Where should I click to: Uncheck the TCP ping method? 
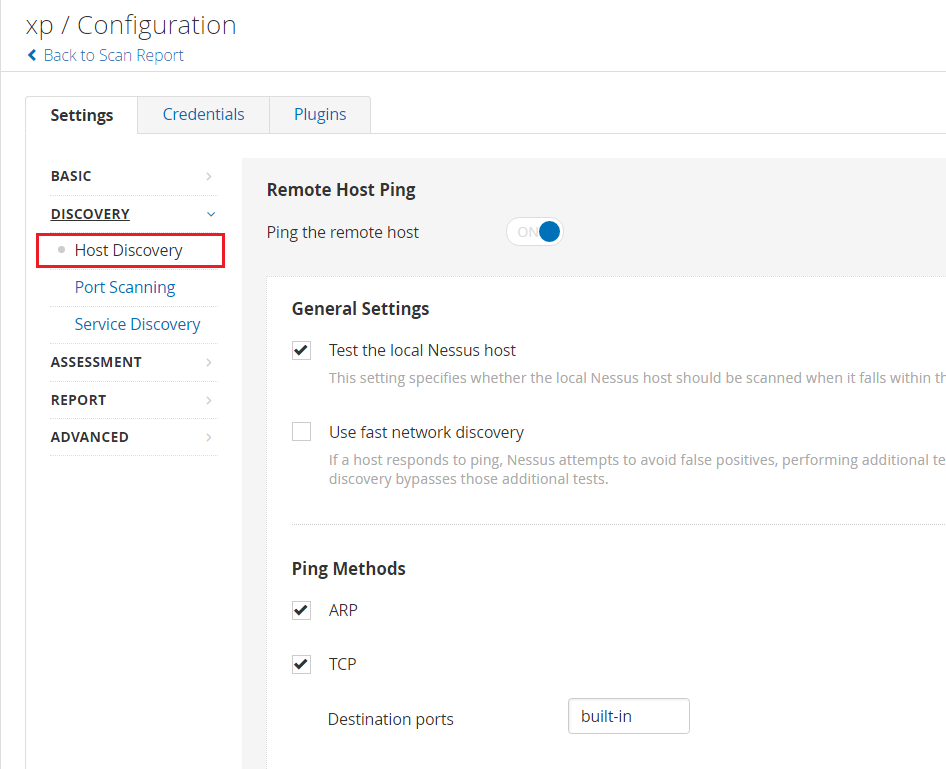point(301,664)
